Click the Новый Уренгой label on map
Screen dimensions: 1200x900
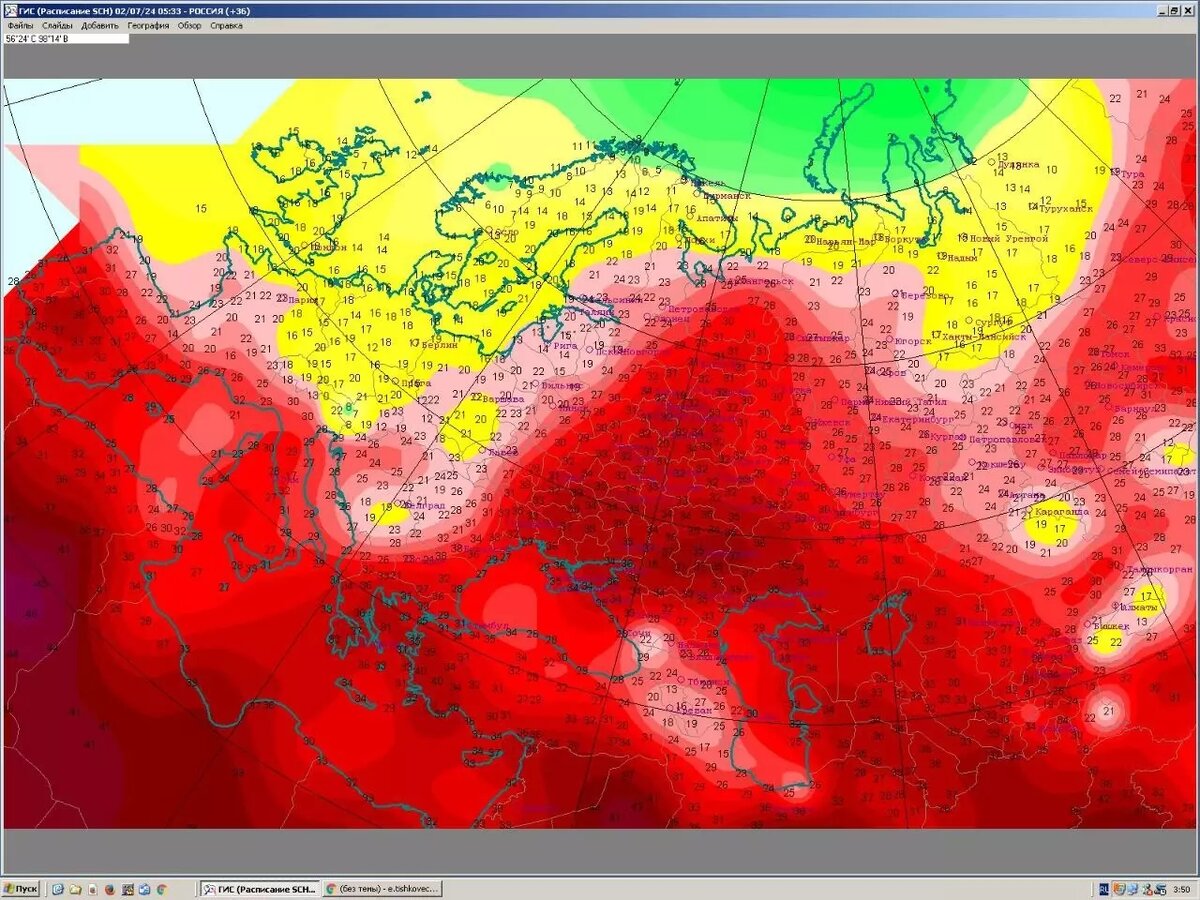pyautogui.click(x=1012, y=239)
